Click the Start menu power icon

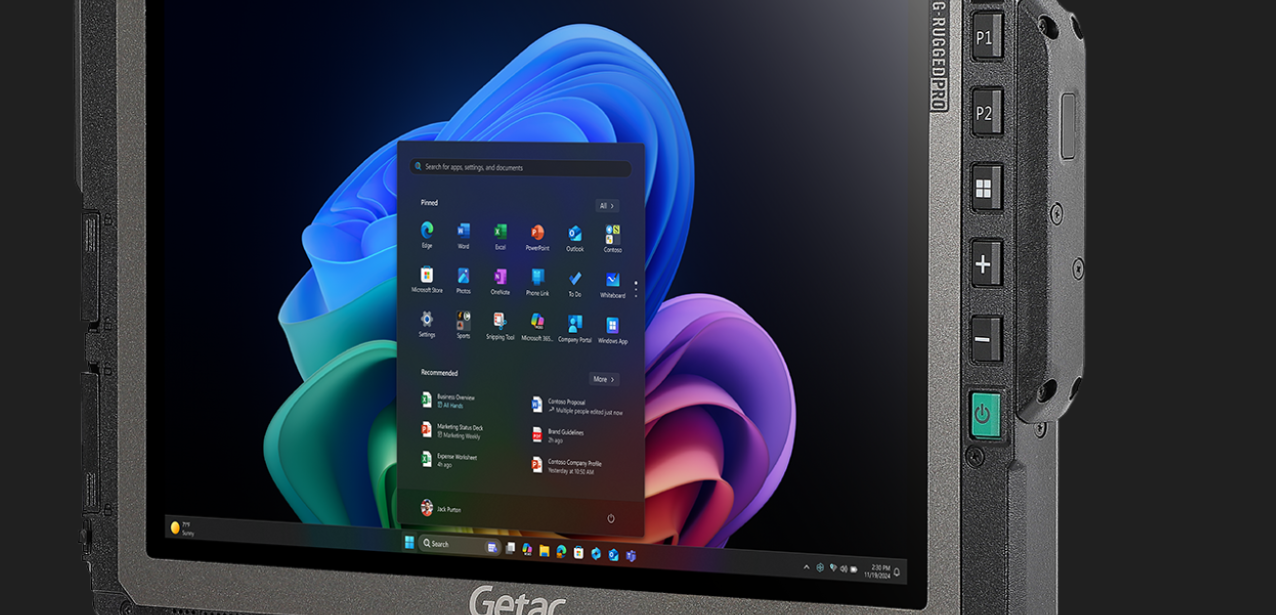point(611,518)
